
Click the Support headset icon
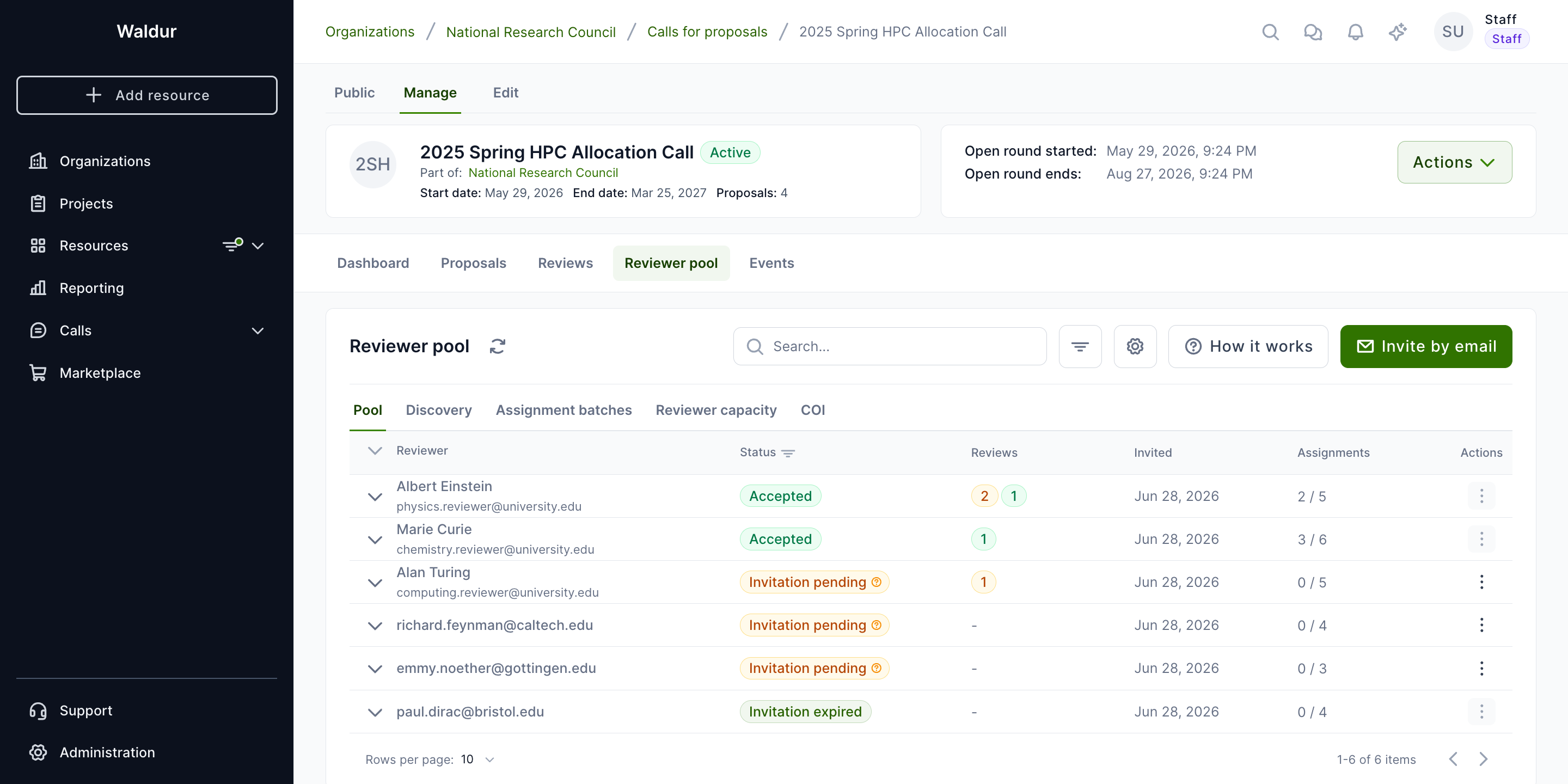(x=38, y=710)
